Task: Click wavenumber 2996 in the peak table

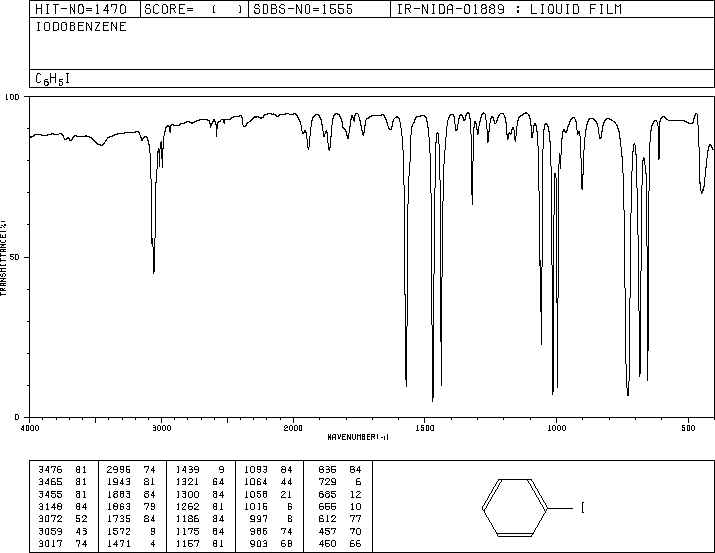Action: pyautogui.click(x=119, y=470)
